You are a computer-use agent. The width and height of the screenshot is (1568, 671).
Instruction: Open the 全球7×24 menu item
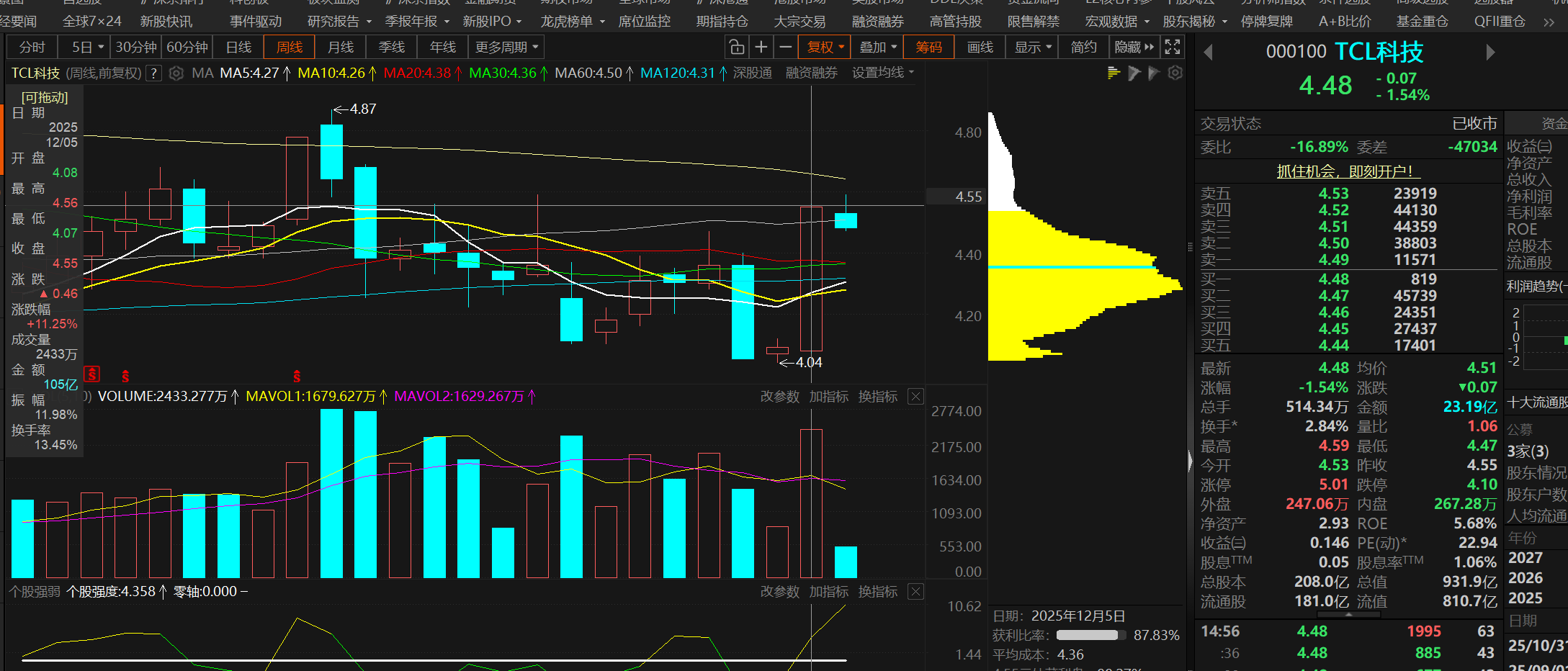point(92,22)
